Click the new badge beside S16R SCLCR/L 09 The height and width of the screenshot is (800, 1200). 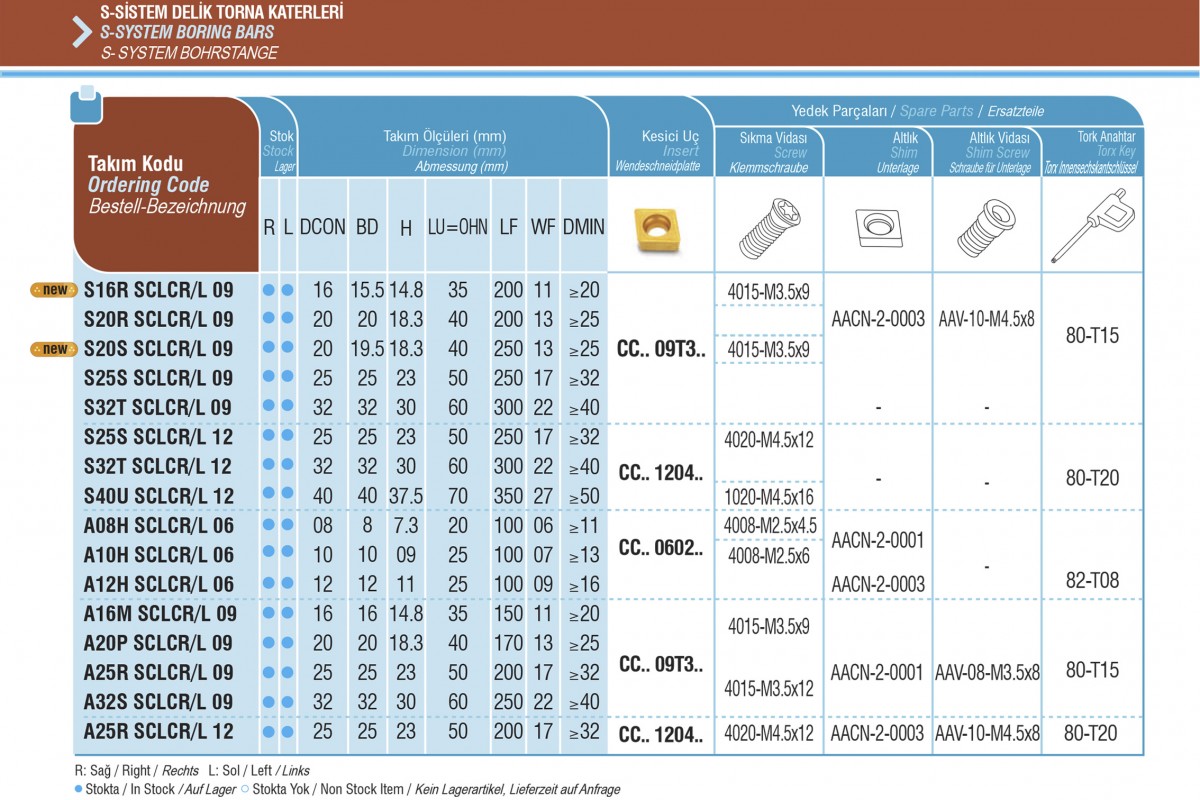click(55, 290)
